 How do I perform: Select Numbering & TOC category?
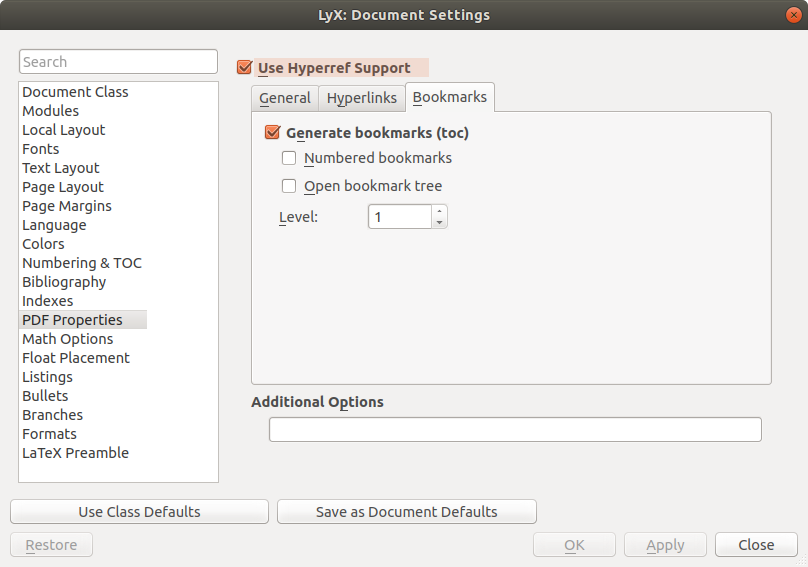tap(82, 263)
